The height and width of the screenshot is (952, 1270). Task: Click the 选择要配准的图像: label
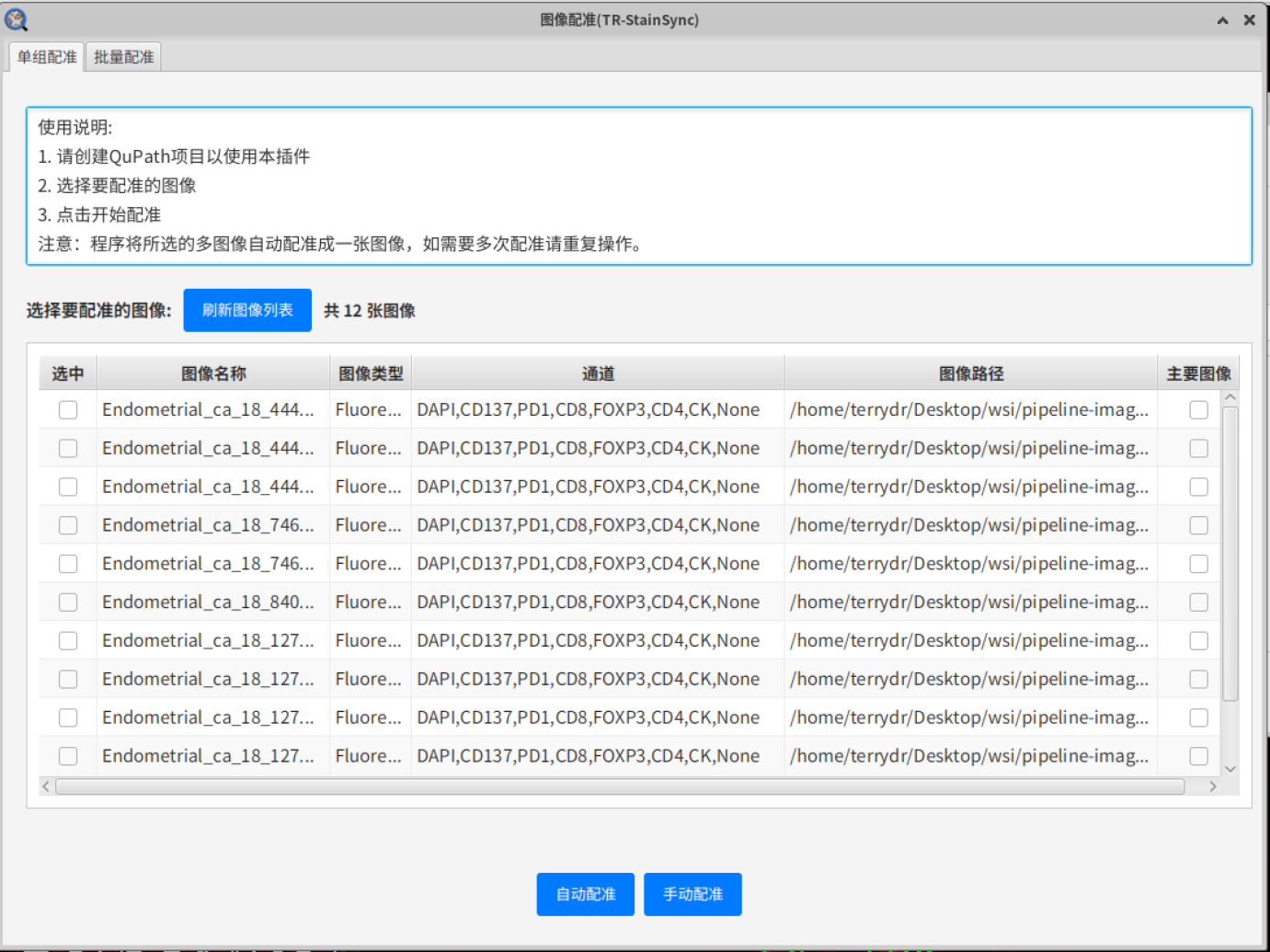[x=99, y=311]
